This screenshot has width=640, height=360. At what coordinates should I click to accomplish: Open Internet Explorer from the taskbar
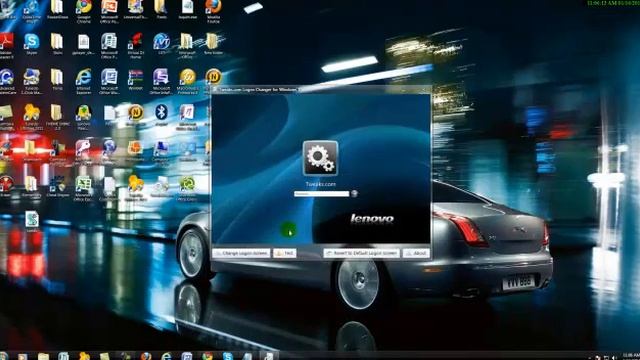tap(167, 356)
